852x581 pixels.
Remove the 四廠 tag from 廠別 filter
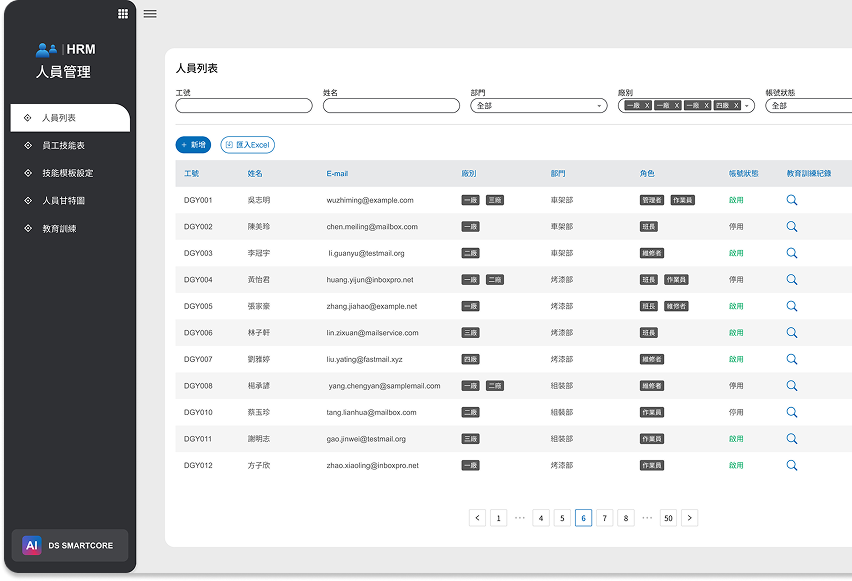(x=736, y=105)
